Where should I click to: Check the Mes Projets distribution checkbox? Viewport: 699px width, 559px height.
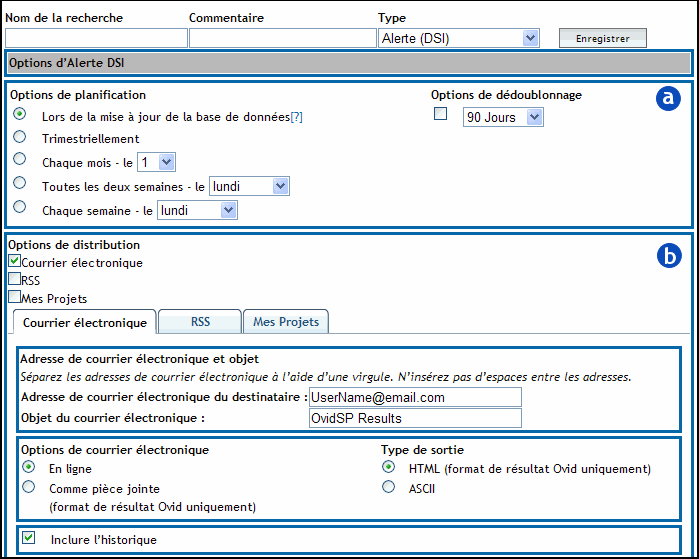coord(14,296)
